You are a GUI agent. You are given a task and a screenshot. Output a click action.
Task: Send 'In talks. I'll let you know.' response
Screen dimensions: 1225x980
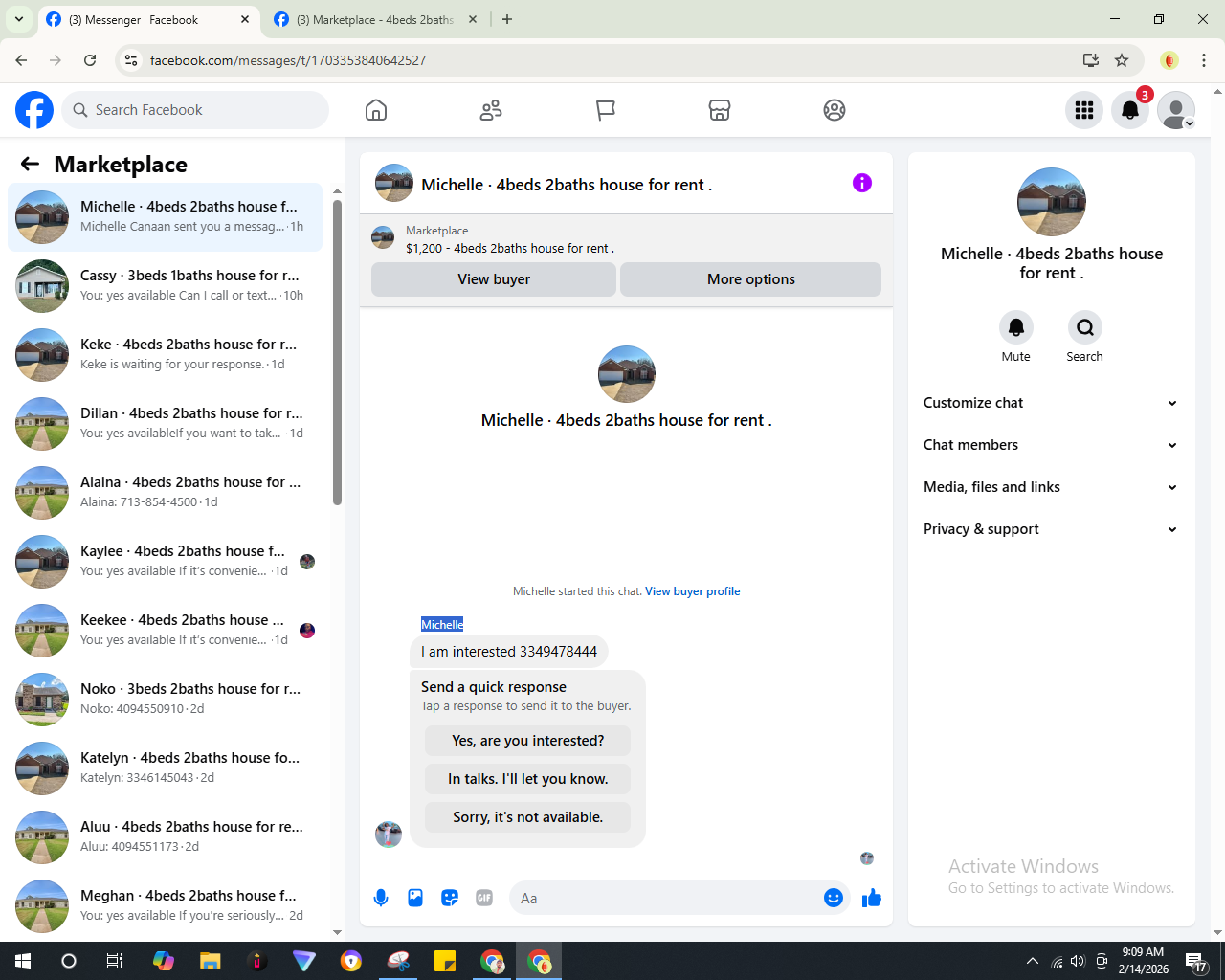click(528, 779)
